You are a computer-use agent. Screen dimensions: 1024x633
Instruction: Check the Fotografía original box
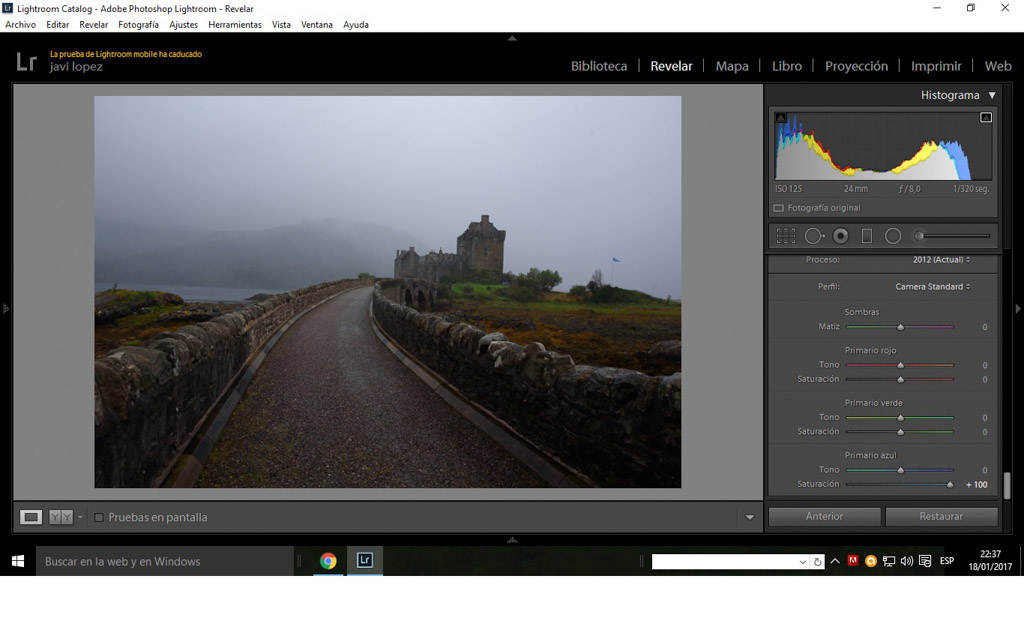(x=779, y=208)
